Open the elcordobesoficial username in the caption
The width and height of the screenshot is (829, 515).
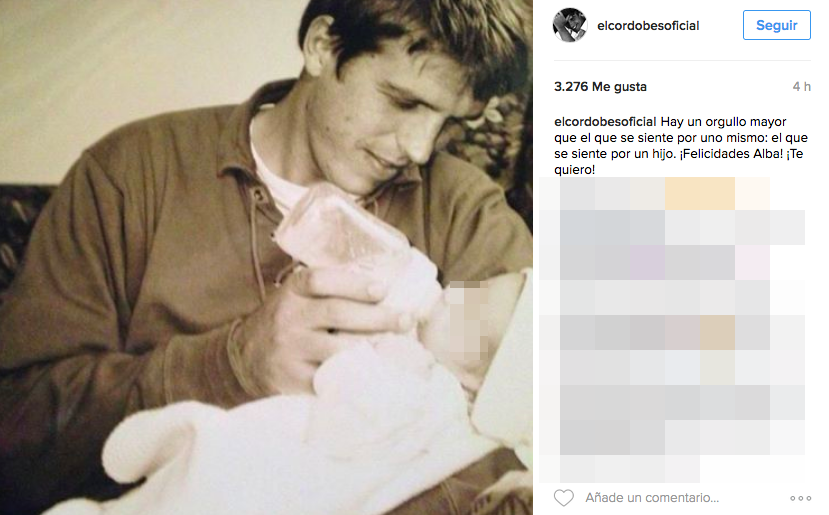tap(605, 122)
